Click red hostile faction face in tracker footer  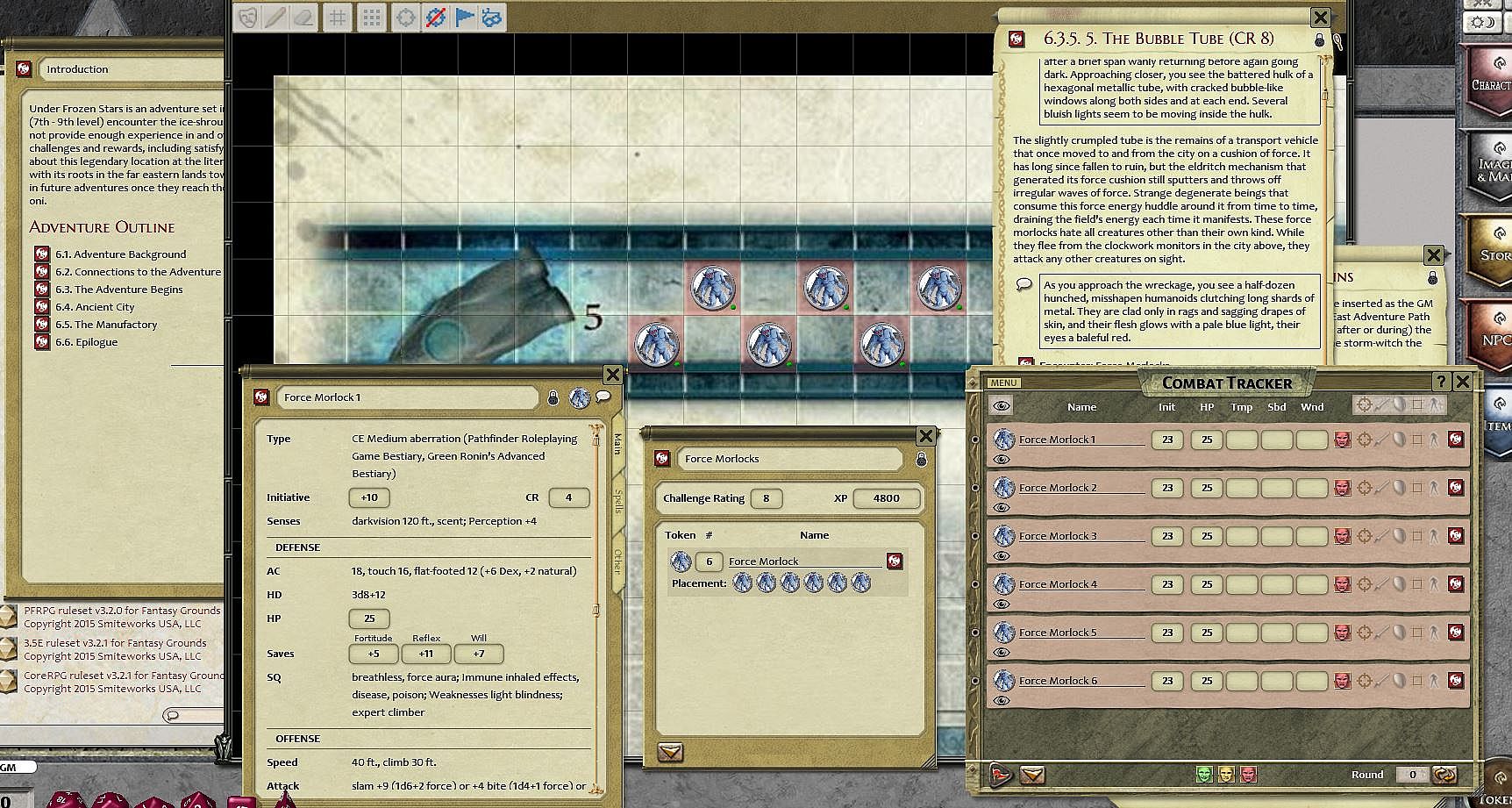click(1248, 774)
